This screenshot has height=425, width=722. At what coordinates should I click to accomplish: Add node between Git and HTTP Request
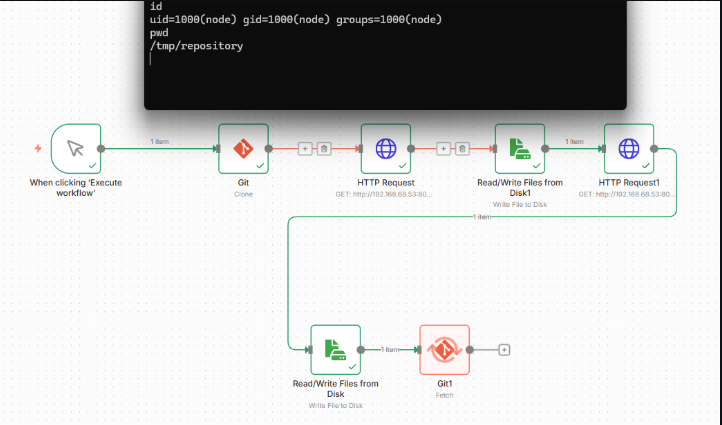pyautogui.click(x=306, y=149)
